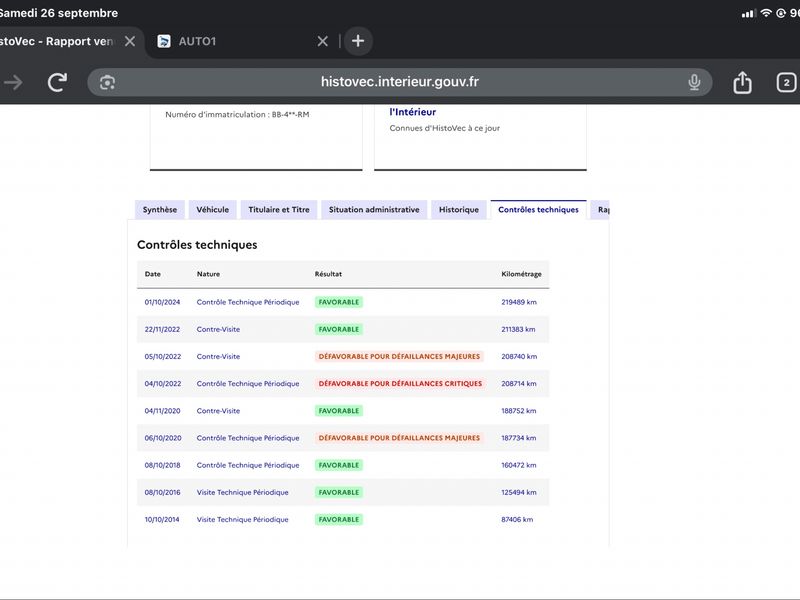Reload the page with the refresh icon
Viewport: 800px width, 600px height.
[57, 82]
